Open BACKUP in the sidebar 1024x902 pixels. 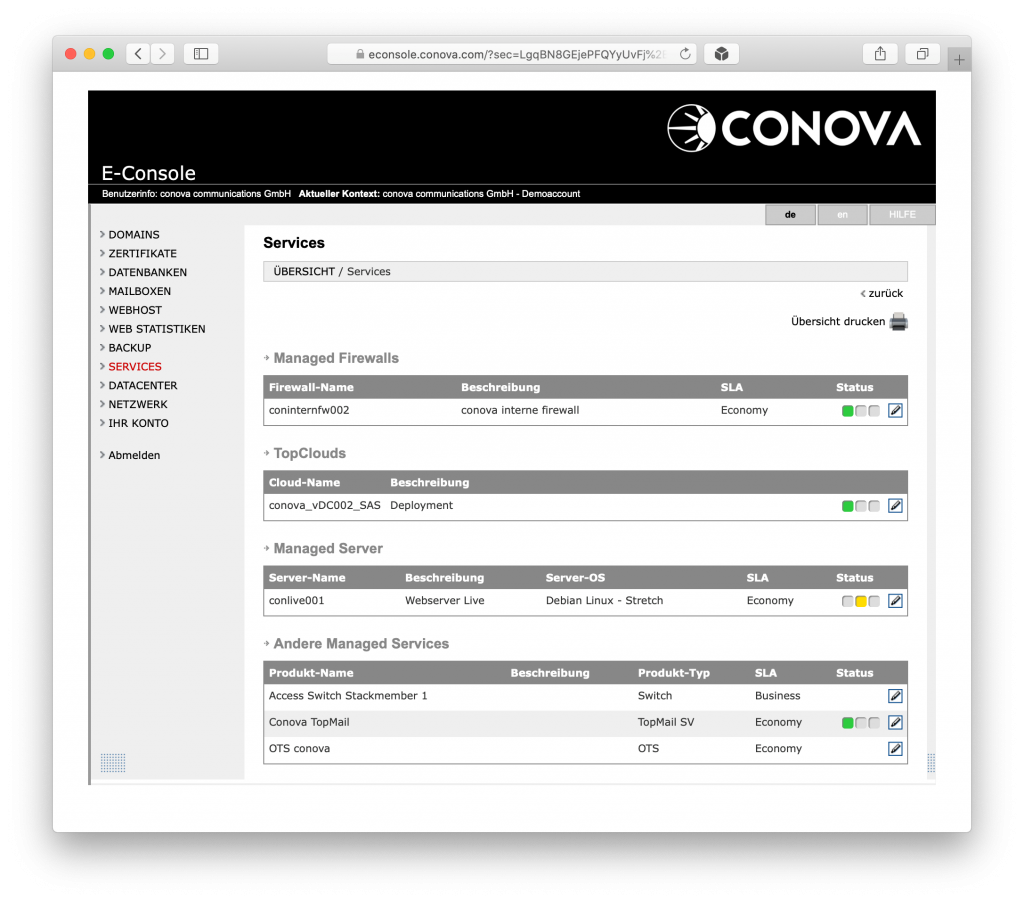click(x=130, y=348)
